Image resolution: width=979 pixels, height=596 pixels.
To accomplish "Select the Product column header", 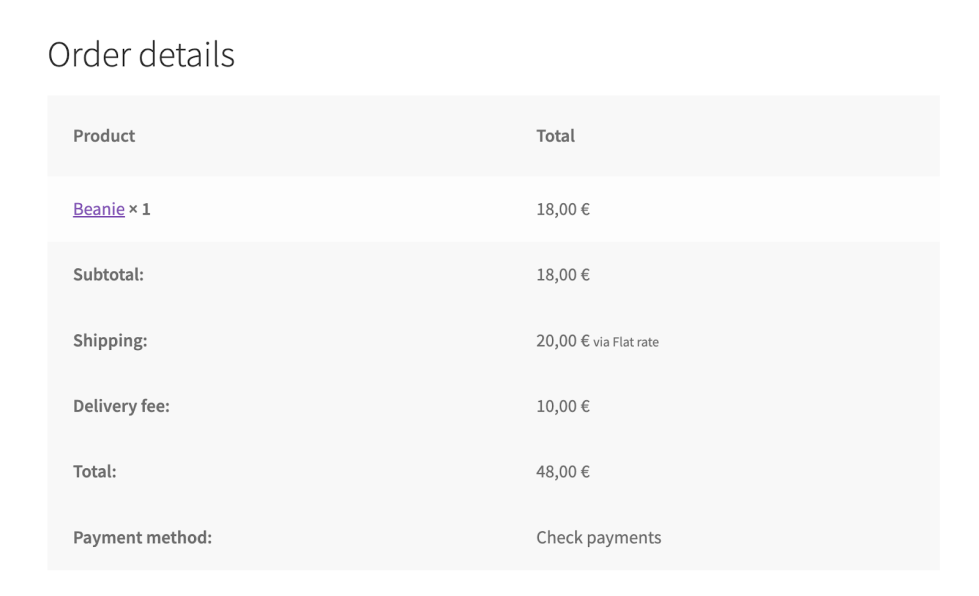I will tap(104, 136).
